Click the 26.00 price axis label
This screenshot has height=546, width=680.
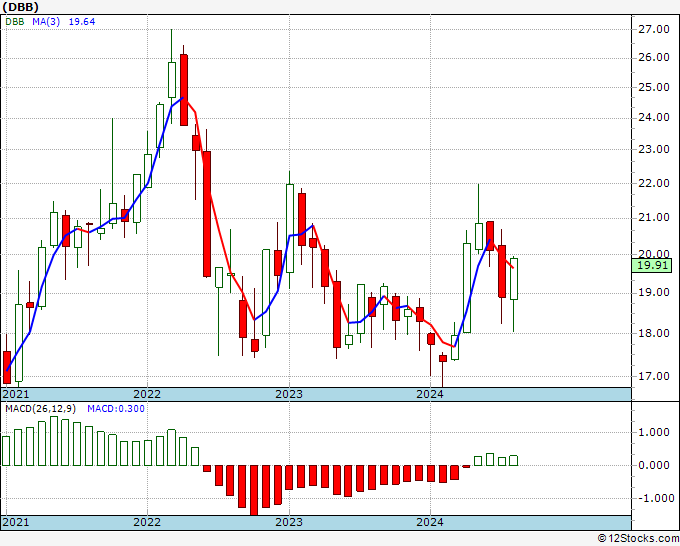pos(654,58)
